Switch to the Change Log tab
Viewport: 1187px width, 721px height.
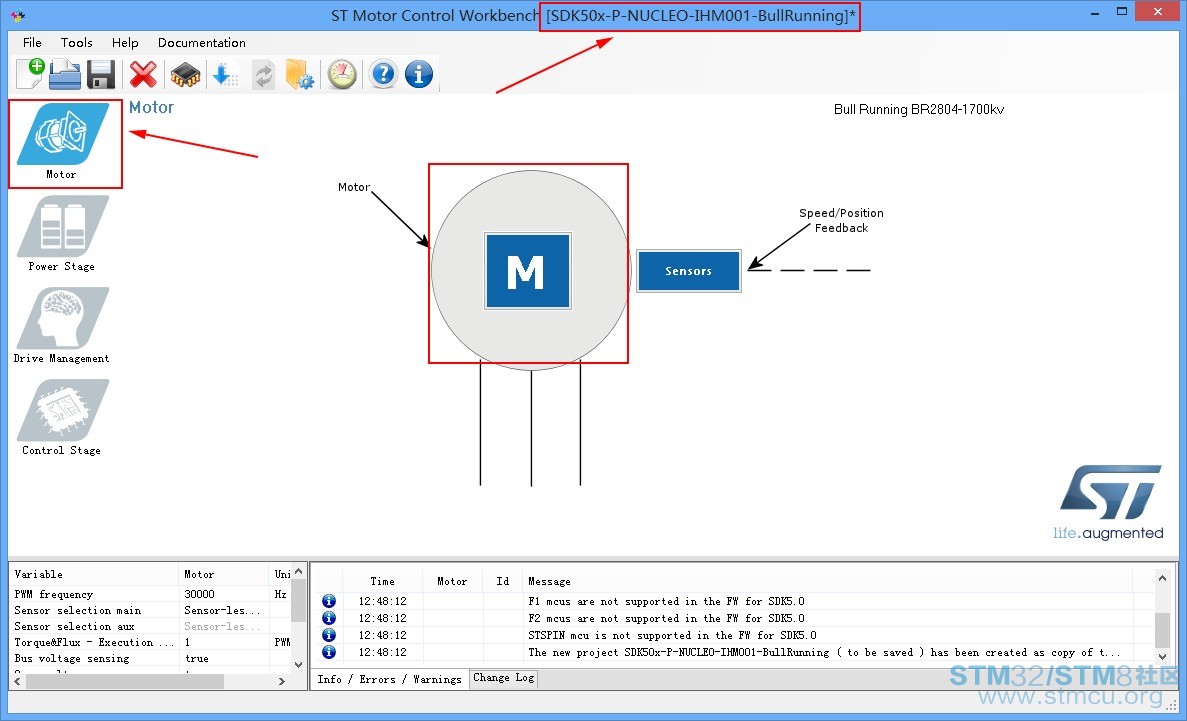tap(503, 678)
